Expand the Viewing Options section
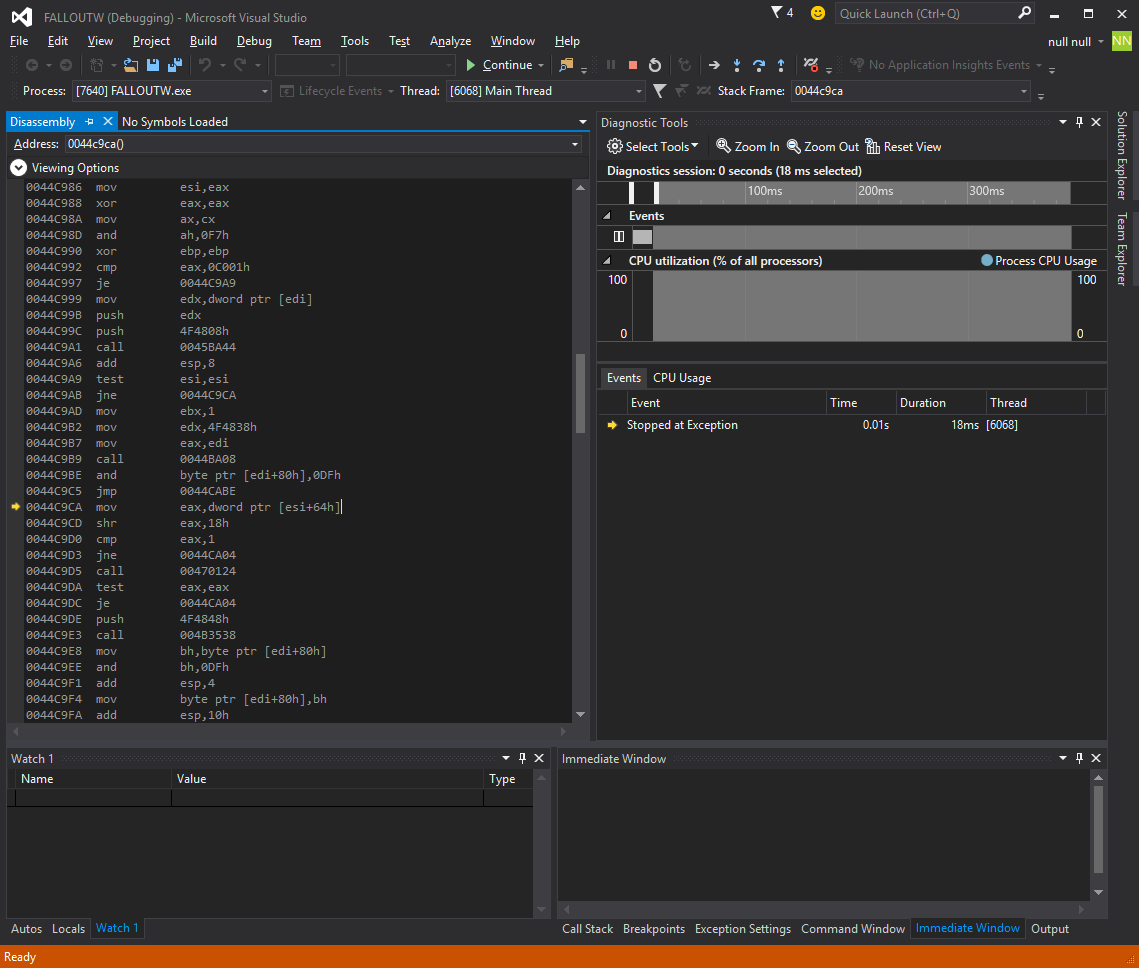 tap(18, 168)
